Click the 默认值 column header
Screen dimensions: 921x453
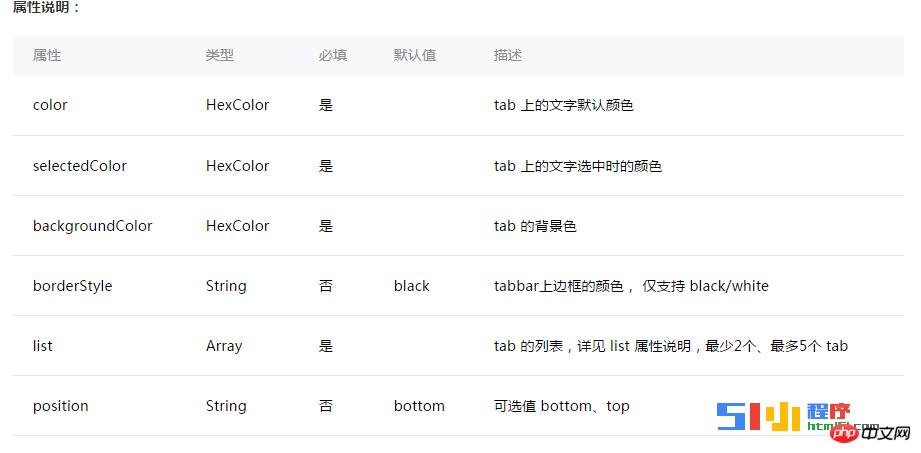[415, 55]
